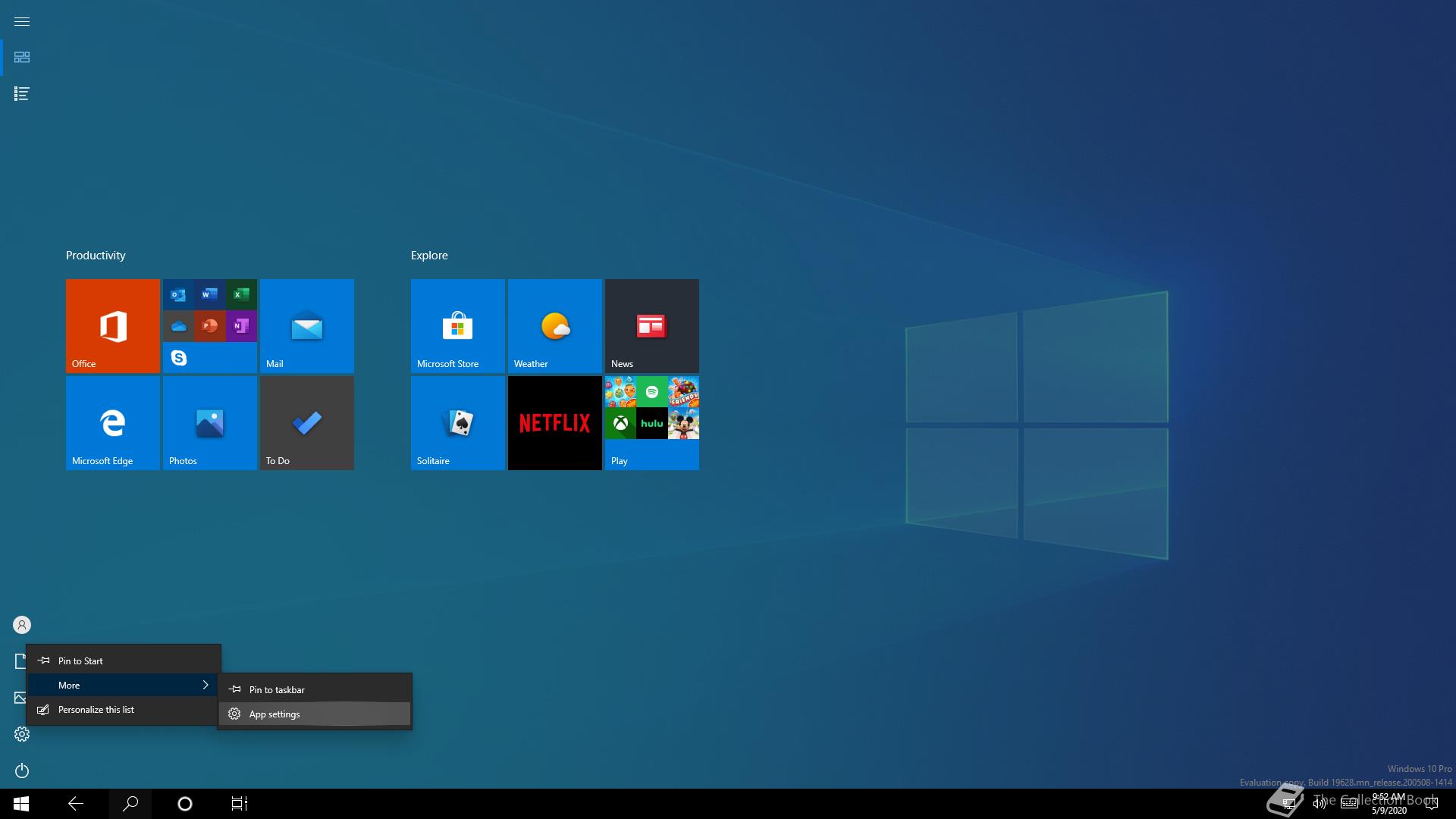Open Search from the taskbar magnifier

click(x=130, y=804)
